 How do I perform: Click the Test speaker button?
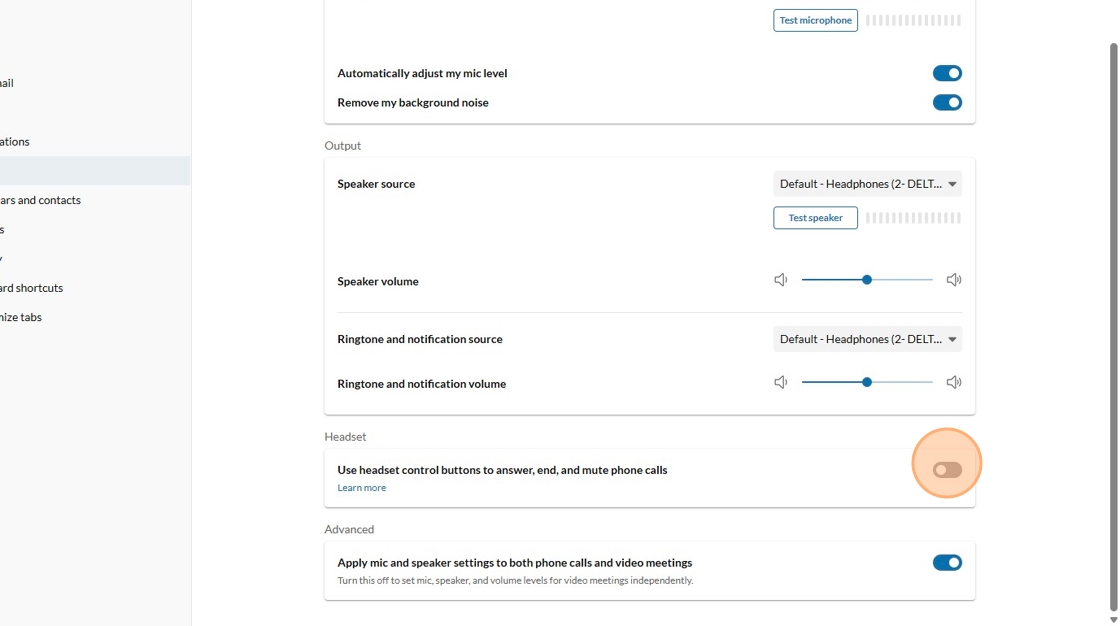(815, 218)
